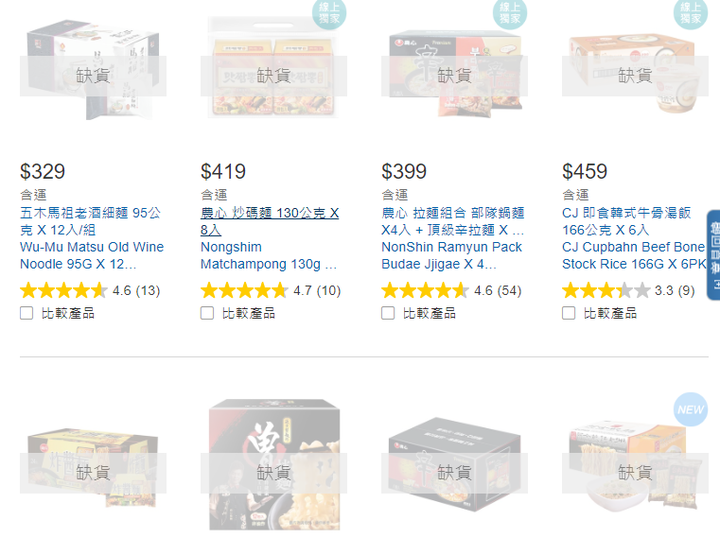Check 比較產品 for Wu-Mu Matsu noodle
The image size is (720, 555).
[27, 314]
